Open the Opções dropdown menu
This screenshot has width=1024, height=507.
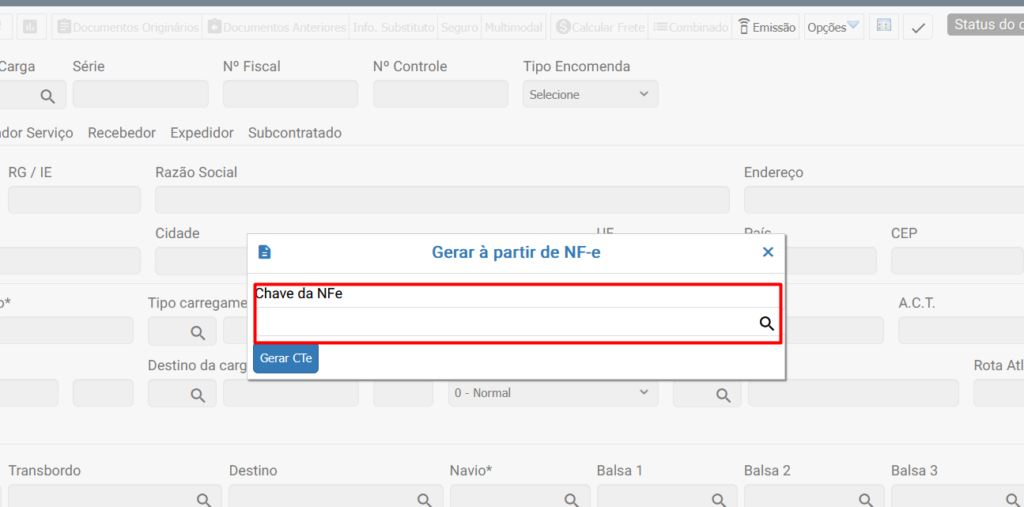pyautogui.click(x=833, y=27)
